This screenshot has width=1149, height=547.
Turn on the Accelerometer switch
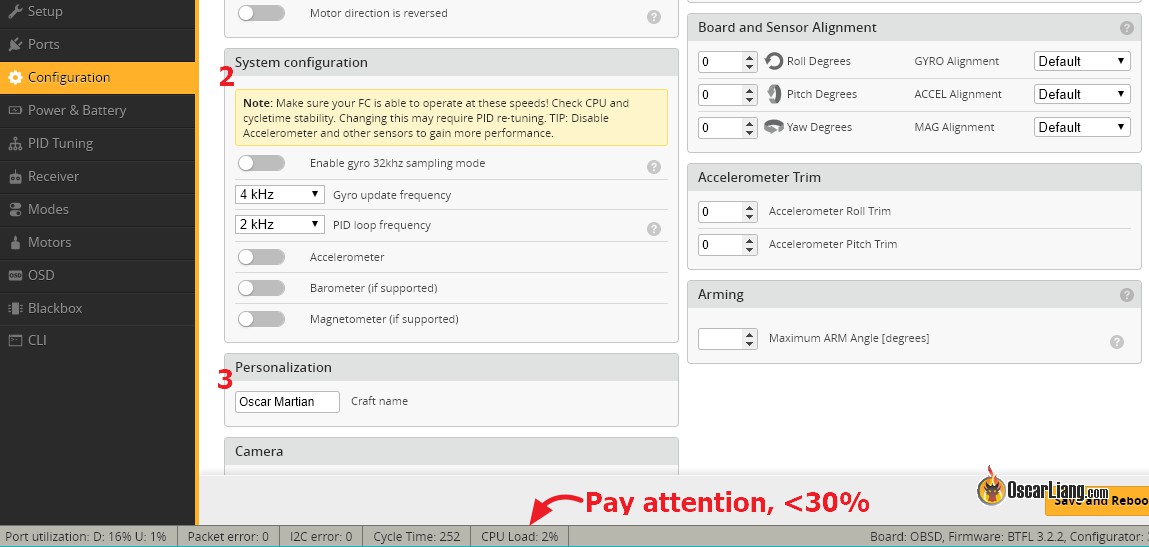pos(261,257)
